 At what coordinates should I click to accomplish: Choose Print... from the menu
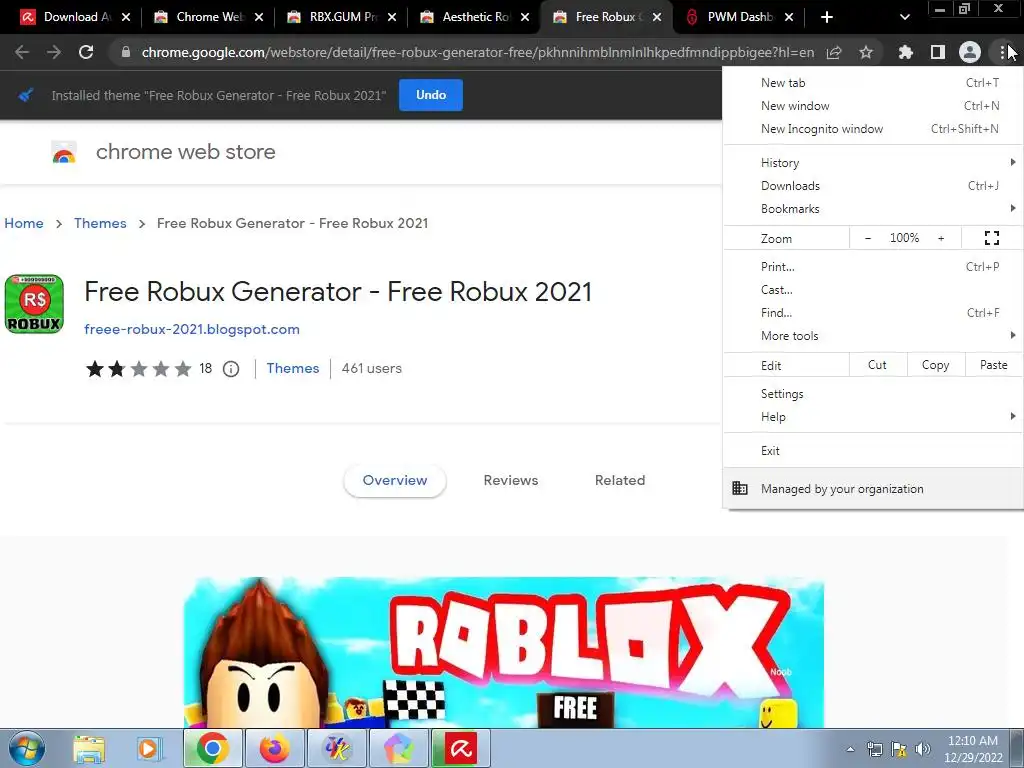[872, 266]
